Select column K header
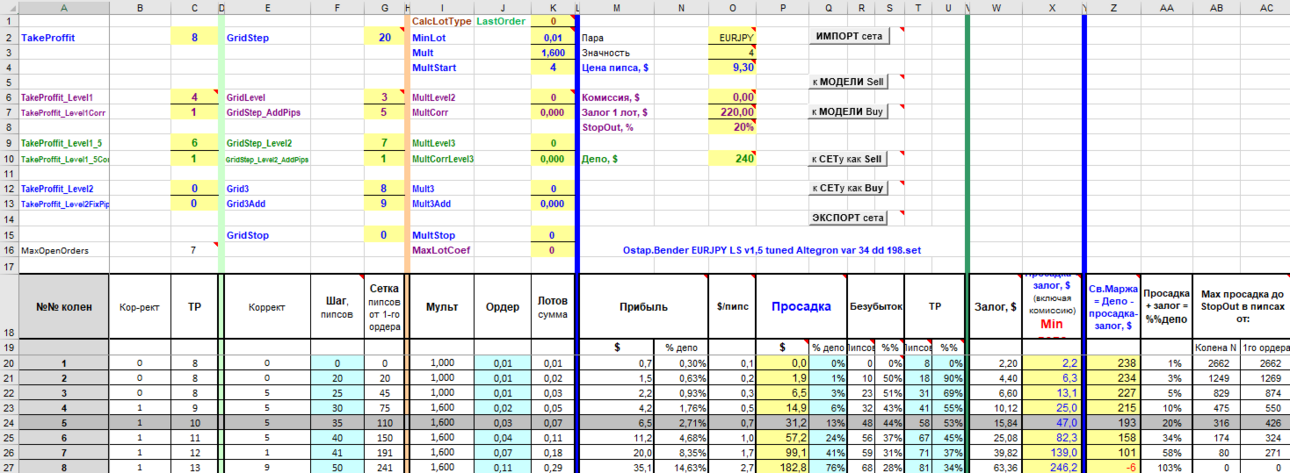Viewport: 1290px width, 473px height. (x=552, y=7)
